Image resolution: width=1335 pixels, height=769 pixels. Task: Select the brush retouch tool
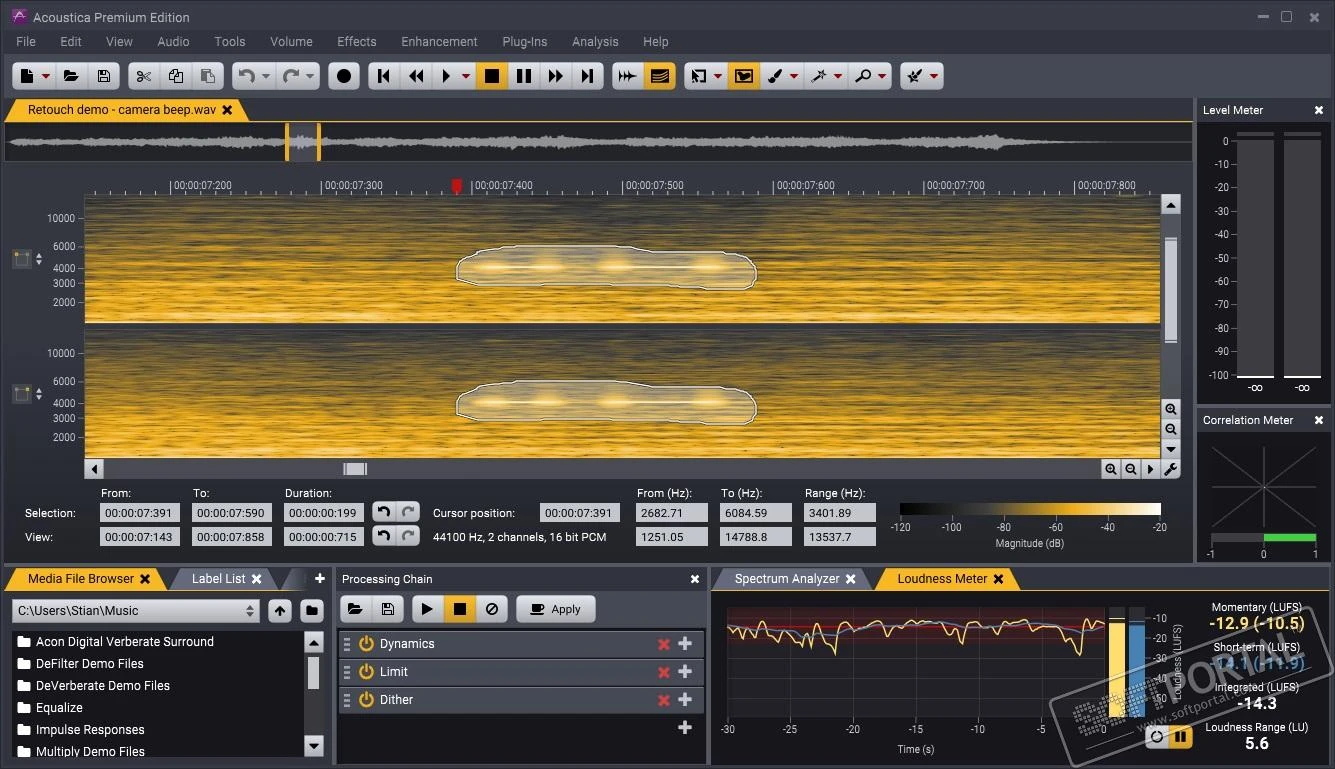(775, 76)
